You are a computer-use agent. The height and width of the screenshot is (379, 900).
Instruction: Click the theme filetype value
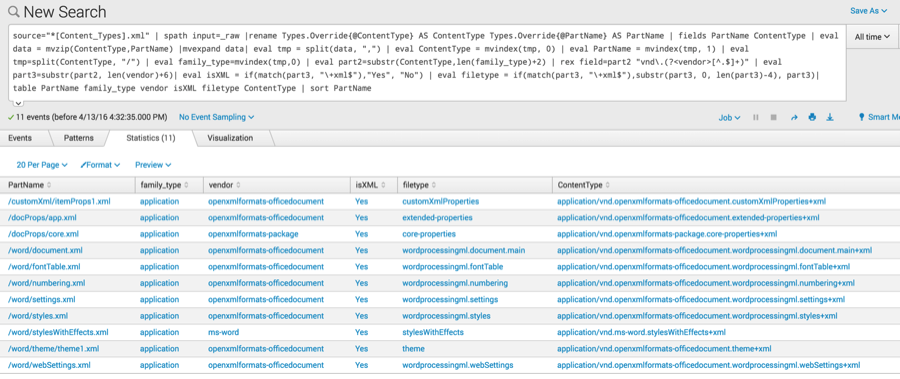pos(413,349)
